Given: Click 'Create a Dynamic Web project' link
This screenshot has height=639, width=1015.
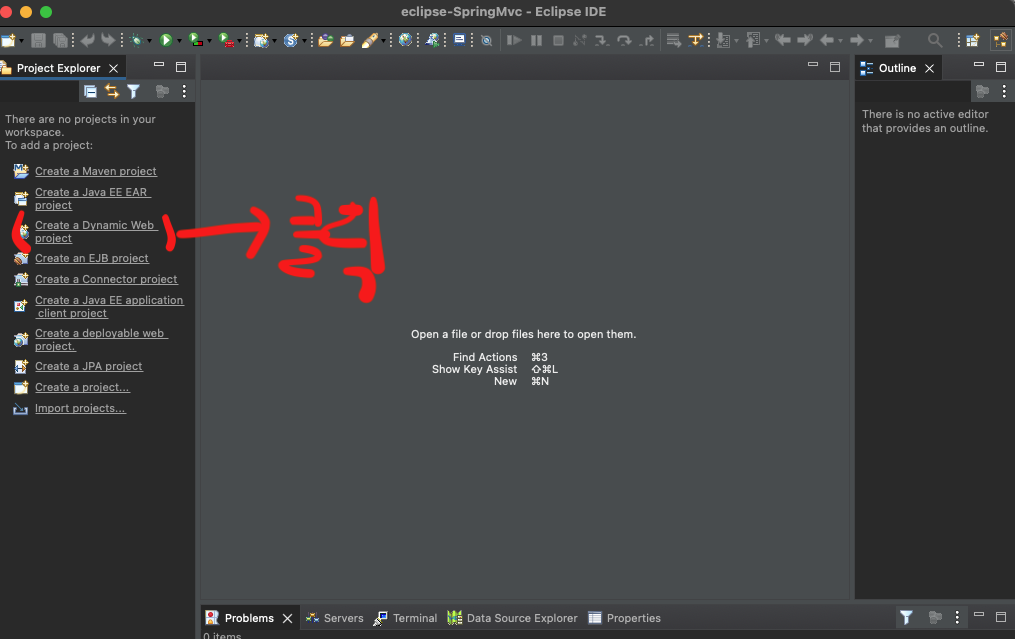Looking at the screenshot, I should pyautogui.click(x=96, y=232).
